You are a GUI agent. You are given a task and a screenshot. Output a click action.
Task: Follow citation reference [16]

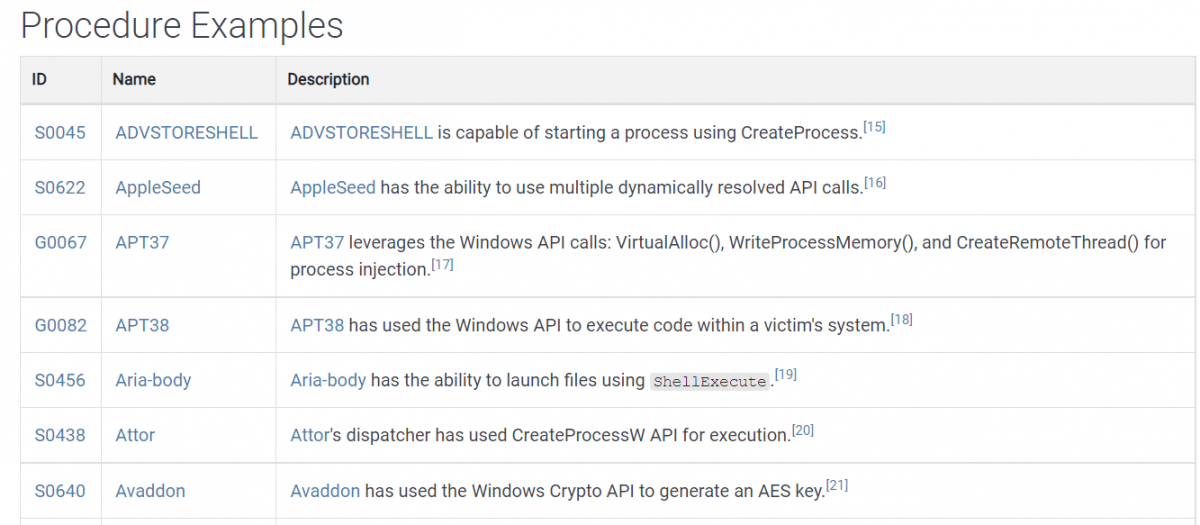tap(875, 183)
